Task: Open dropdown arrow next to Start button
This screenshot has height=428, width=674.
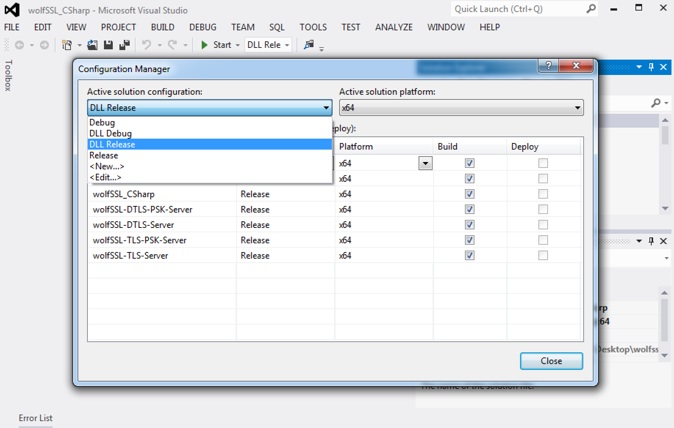Action: tap(237, 45)
